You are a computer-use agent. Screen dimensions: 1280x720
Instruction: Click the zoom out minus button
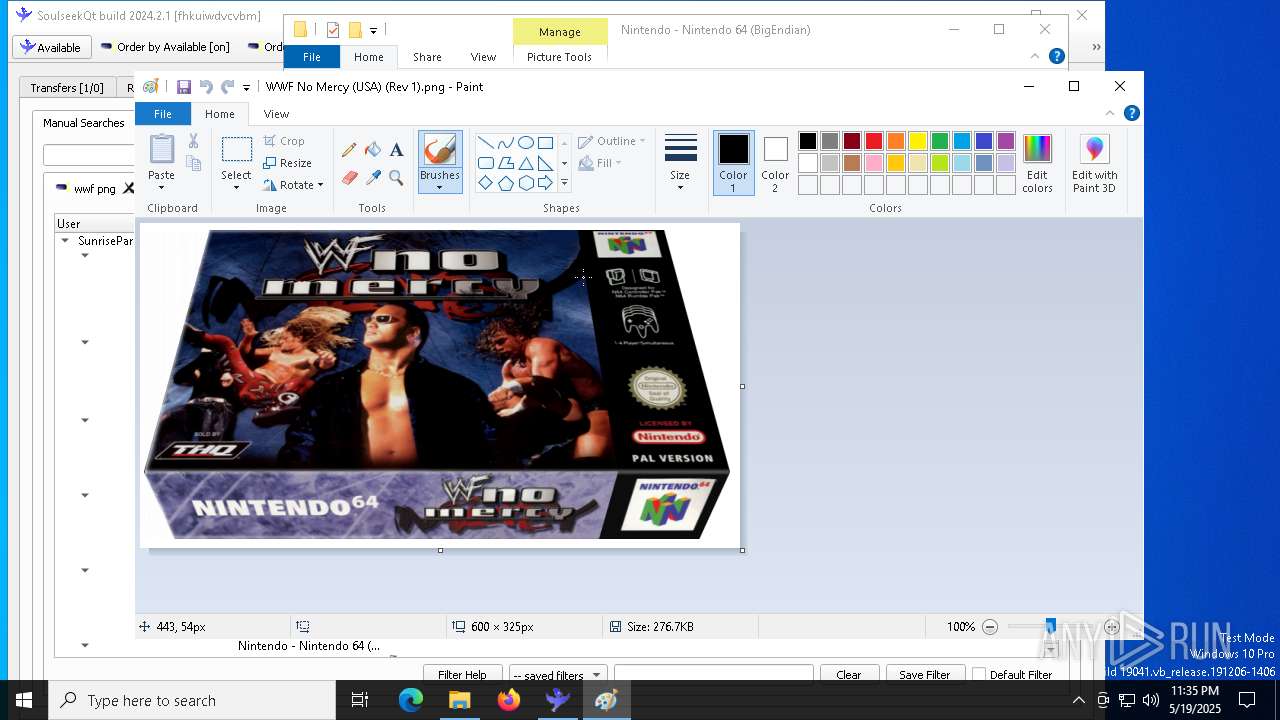click(989, 627)
